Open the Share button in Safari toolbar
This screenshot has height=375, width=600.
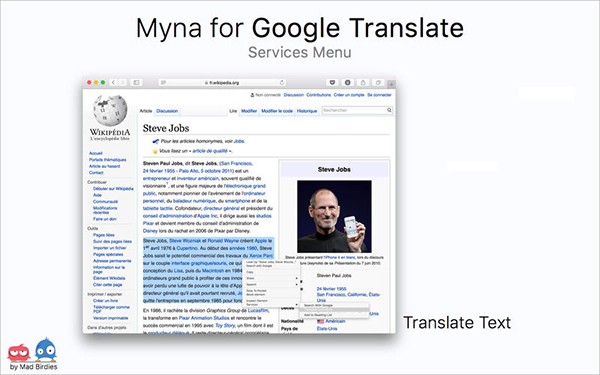point(363,82)
